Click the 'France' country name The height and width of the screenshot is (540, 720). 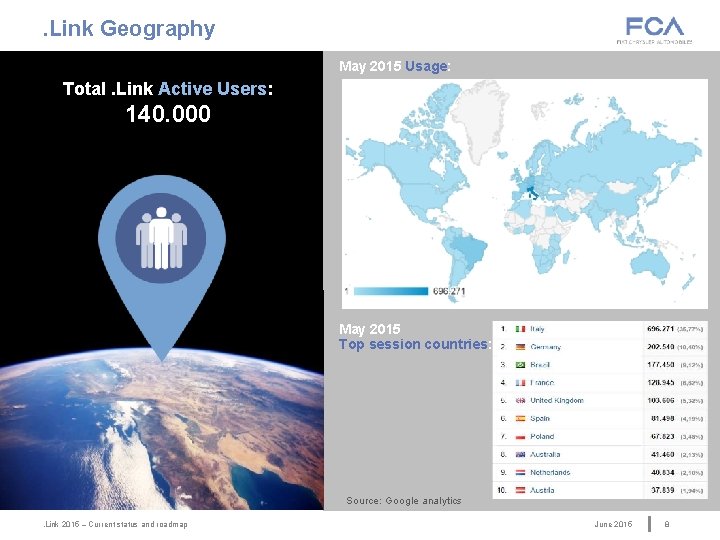[x=542, y=382]
